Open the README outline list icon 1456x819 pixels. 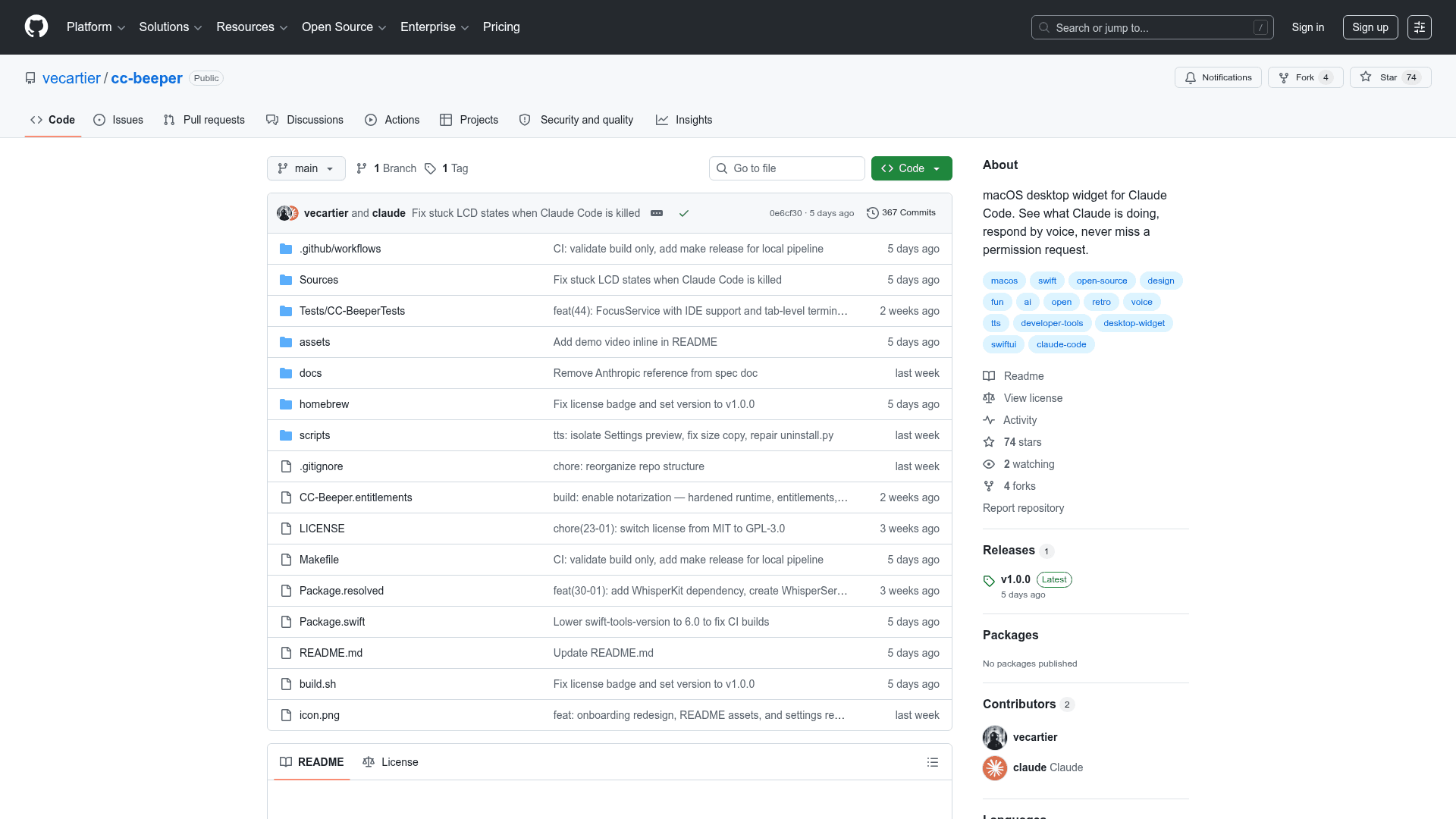(933, 762)
